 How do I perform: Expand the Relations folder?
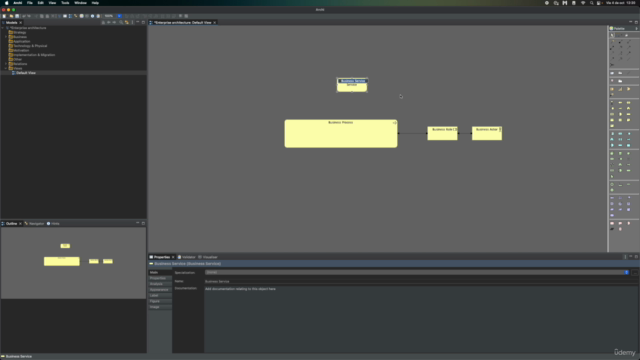coord(6,64)
